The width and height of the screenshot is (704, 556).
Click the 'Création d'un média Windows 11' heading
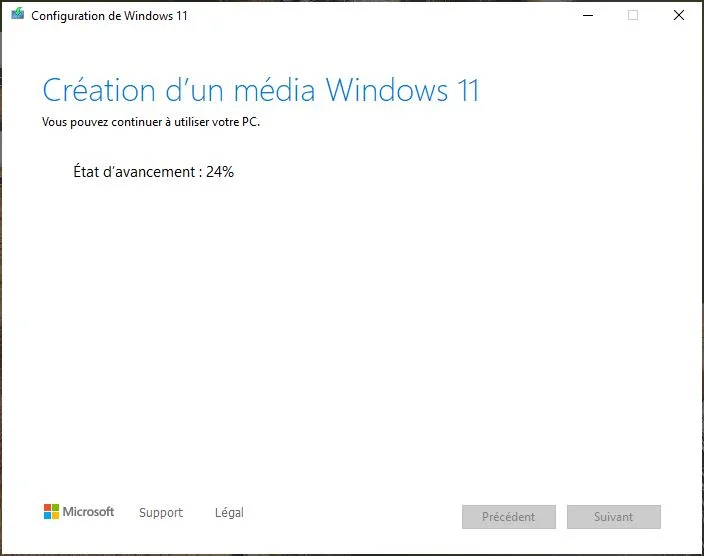click(x=261, y=90)
